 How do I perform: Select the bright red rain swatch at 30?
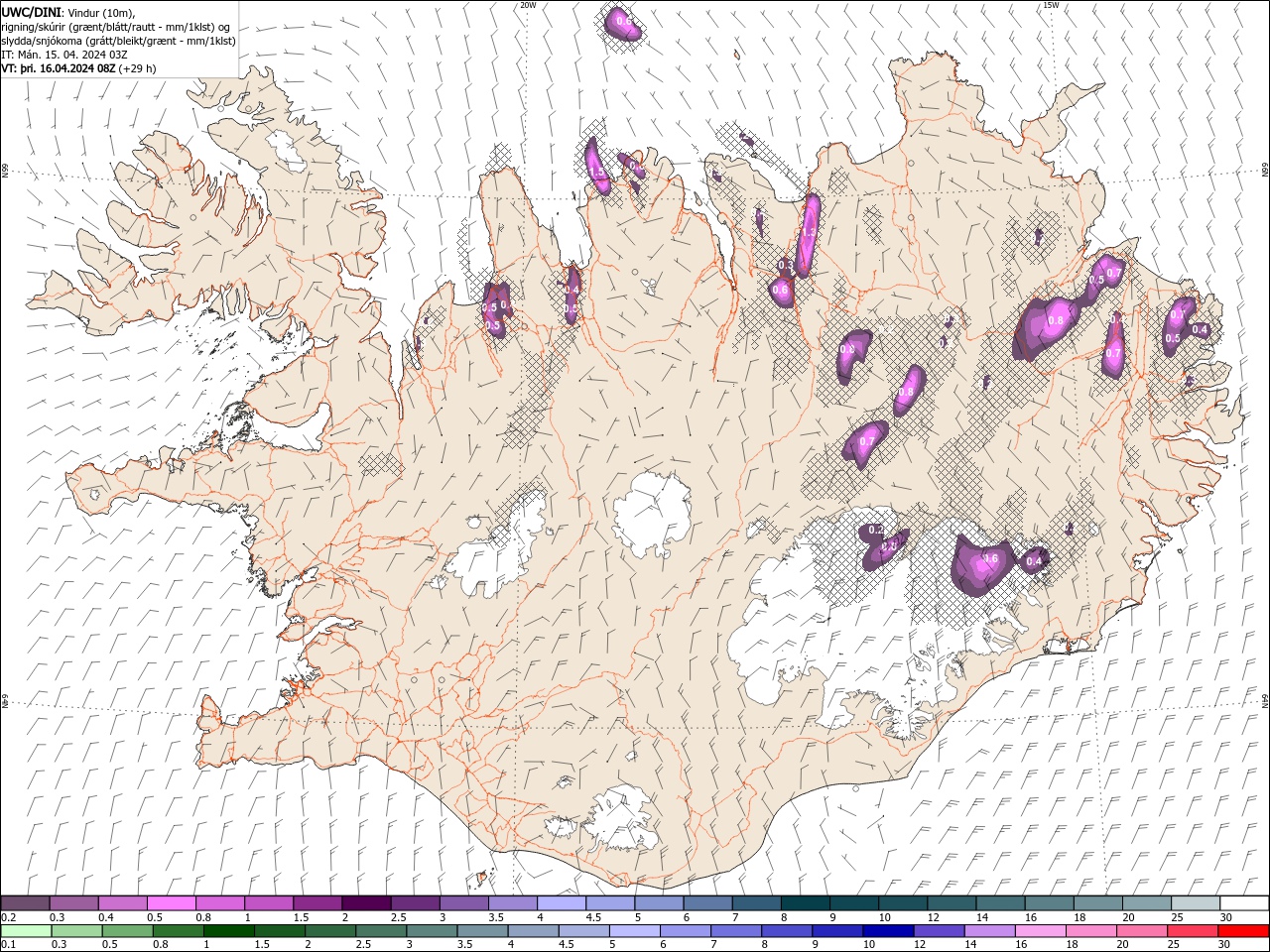tap(1243, 931)
